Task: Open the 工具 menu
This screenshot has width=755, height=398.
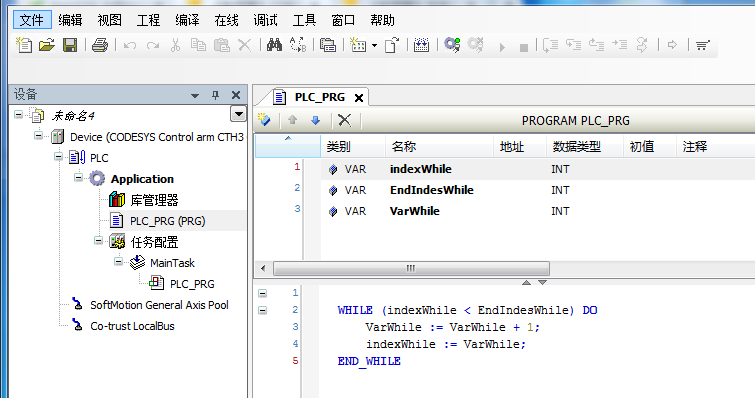Action: [304, 20]
